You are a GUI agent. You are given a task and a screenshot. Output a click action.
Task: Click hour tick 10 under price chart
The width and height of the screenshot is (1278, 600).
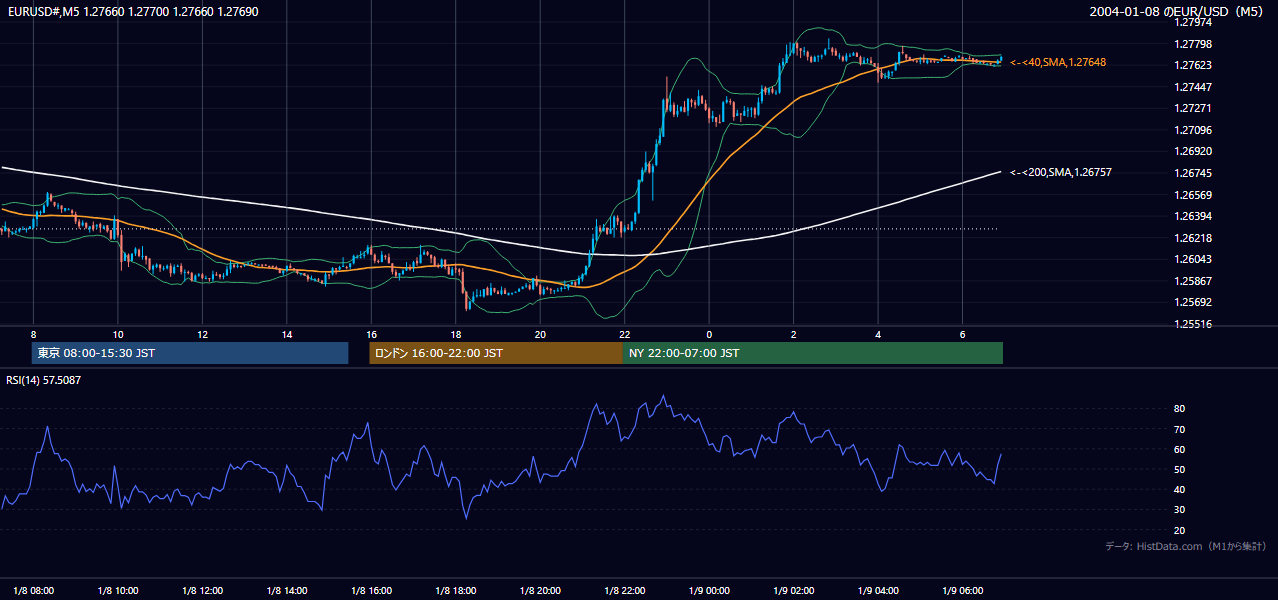(118, 334)
